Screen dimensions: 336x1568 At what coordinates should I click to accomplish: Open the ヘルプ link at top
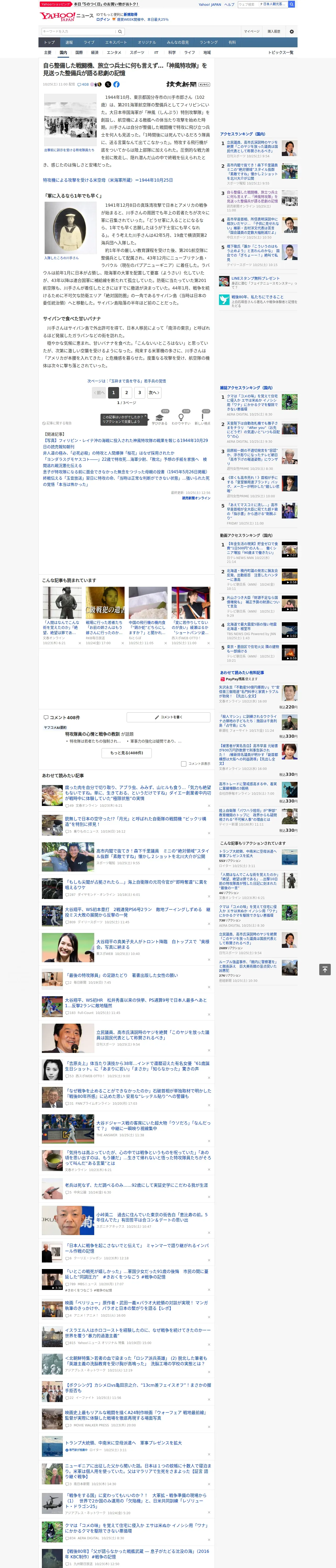pyautogui.click(x=229, y=4)
